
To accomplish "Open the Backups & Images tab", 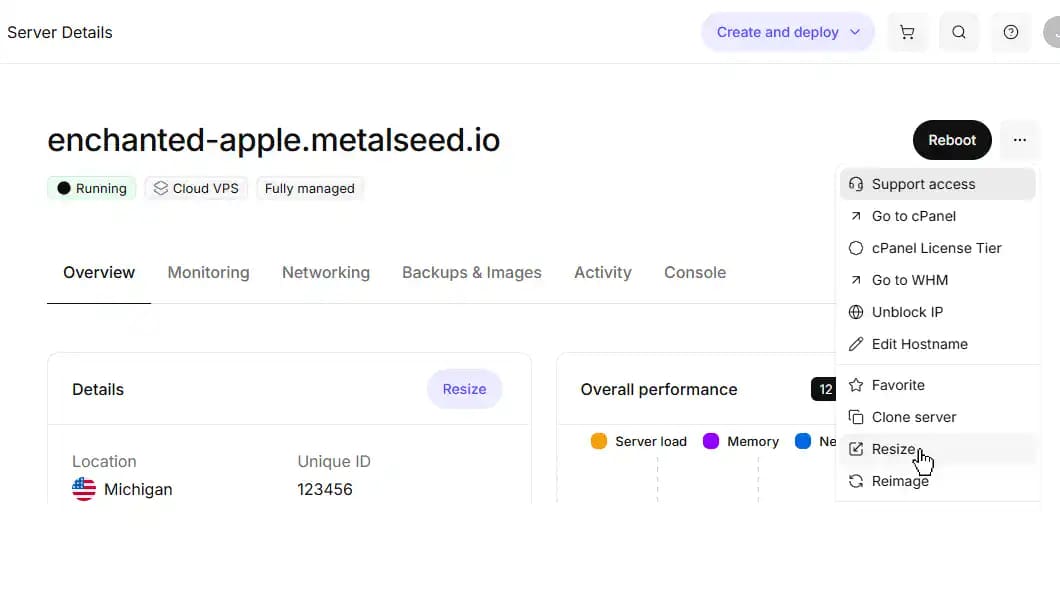I will point(471,272).
